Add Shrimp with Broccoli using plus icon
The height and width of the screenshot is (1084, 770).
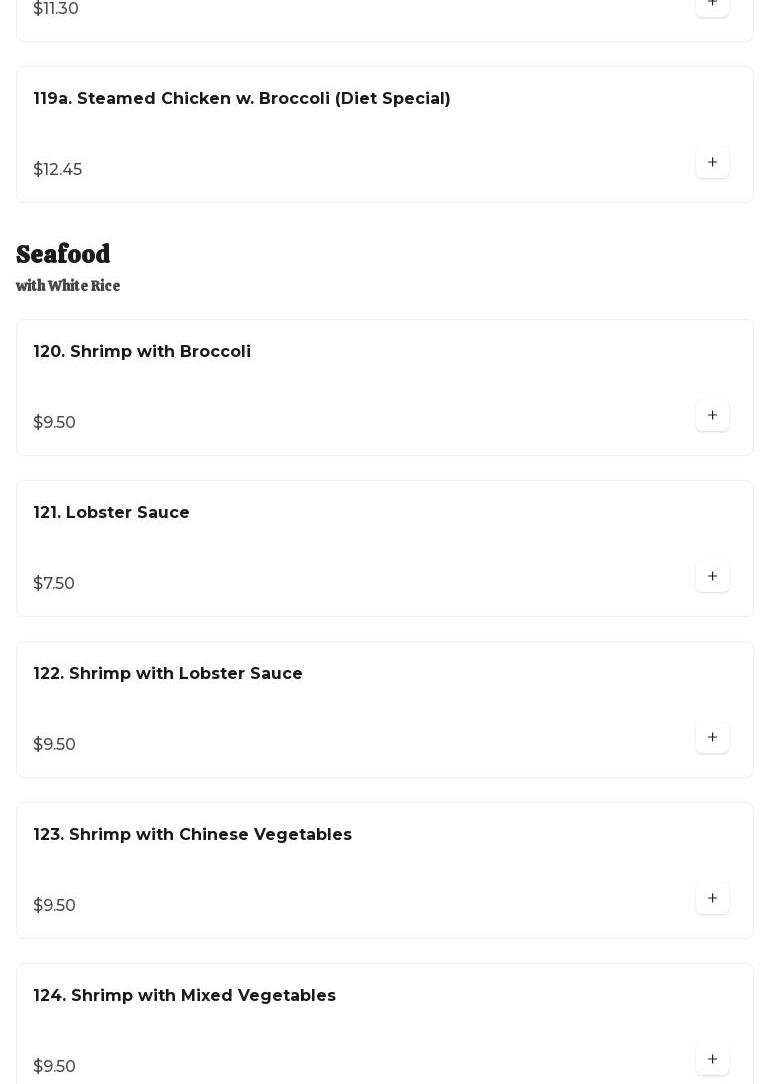pyautogui.click(x=712, y=415)
